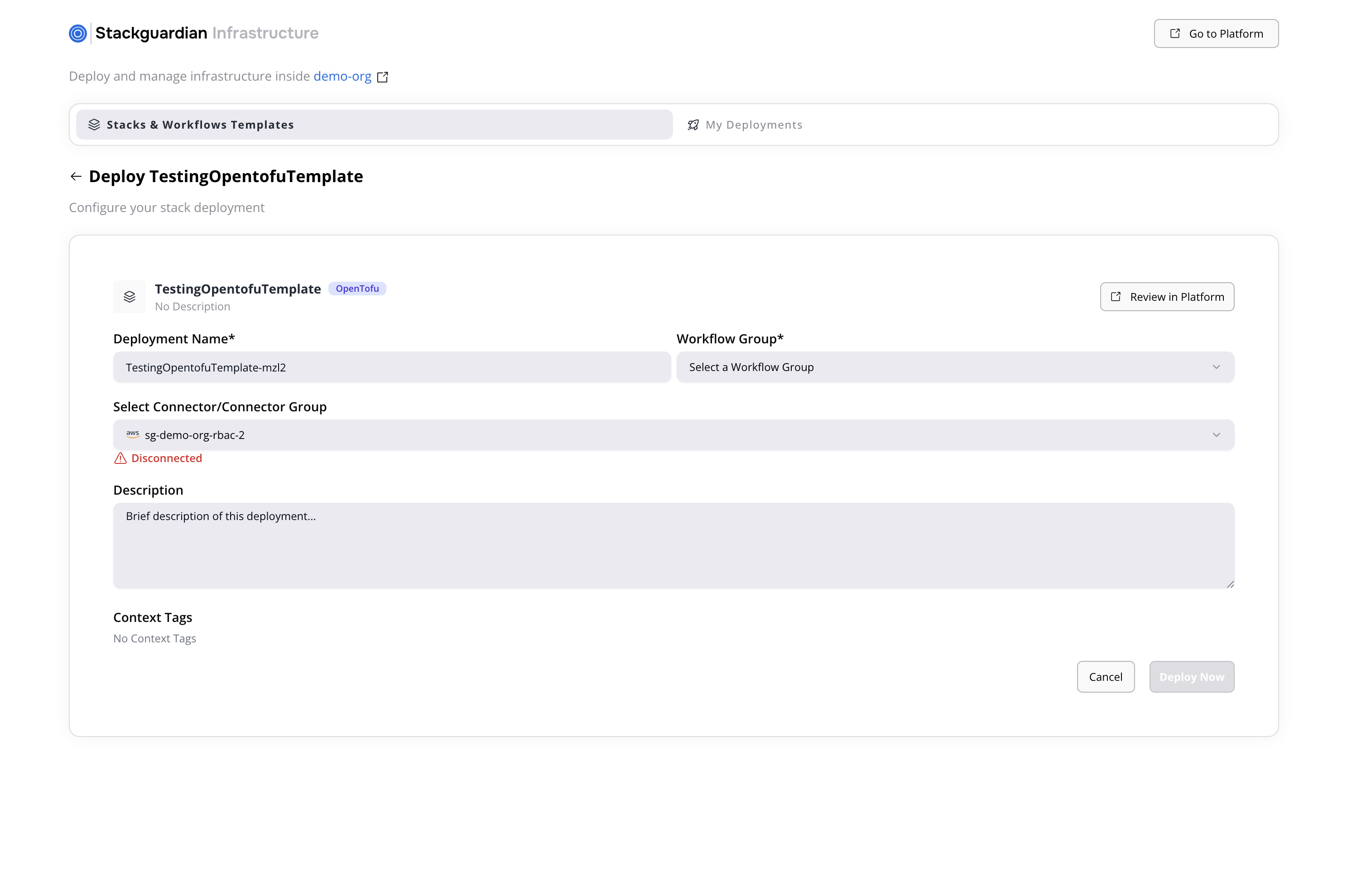Image resolution: width=1347 pixels, height=896 pixels.
Task: Click the Review in Platform button
Action: coord(1166,297)
